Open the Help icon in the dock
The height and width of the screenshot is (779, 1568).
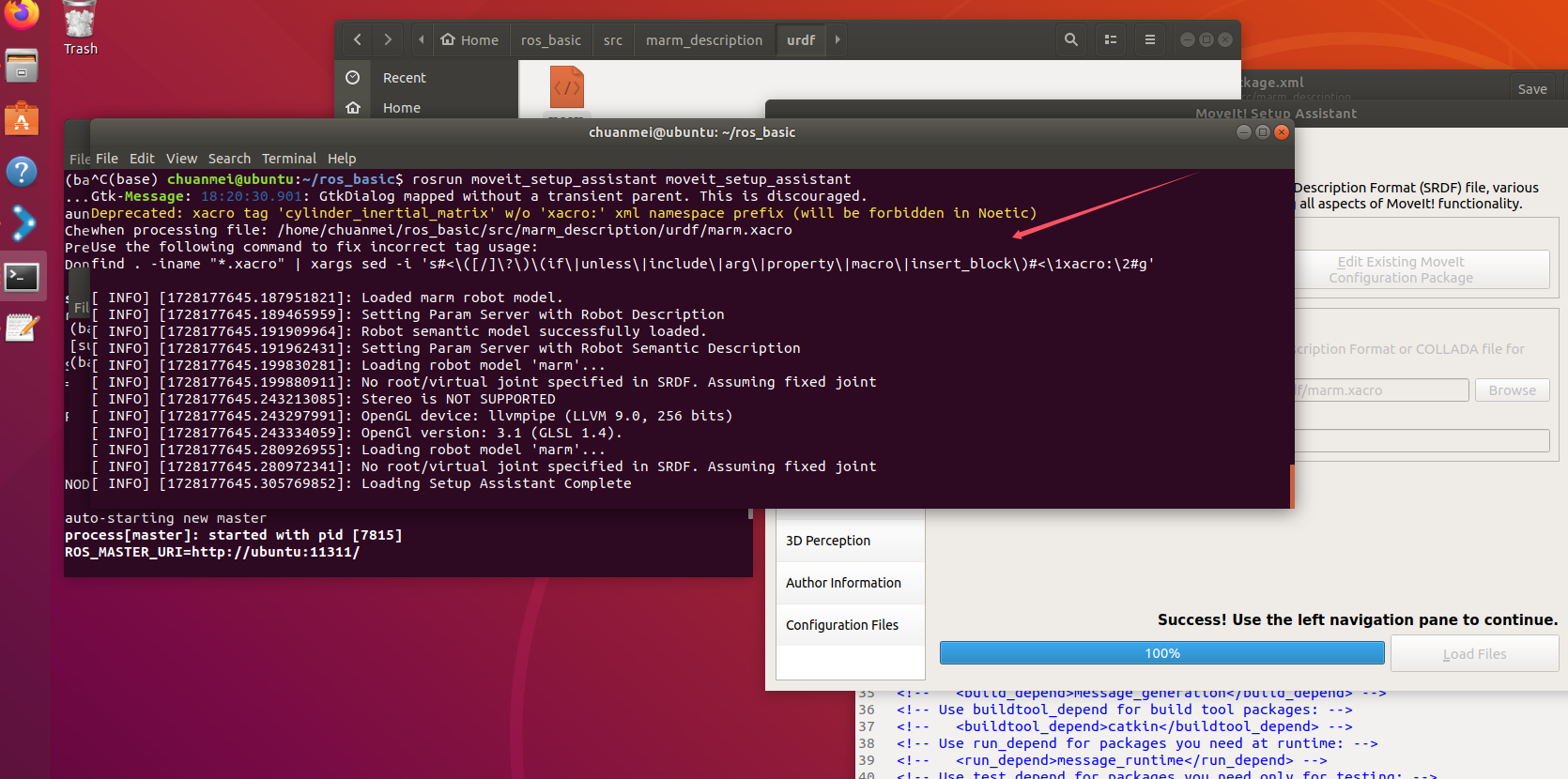pos(22,172)
